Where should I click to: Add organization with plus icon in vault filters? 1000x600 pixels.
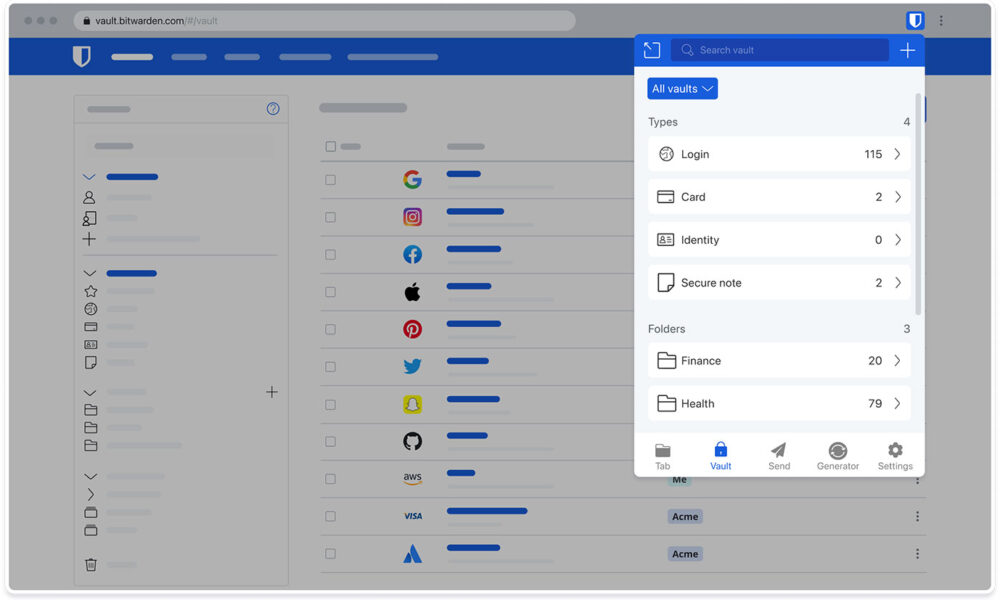89,239
